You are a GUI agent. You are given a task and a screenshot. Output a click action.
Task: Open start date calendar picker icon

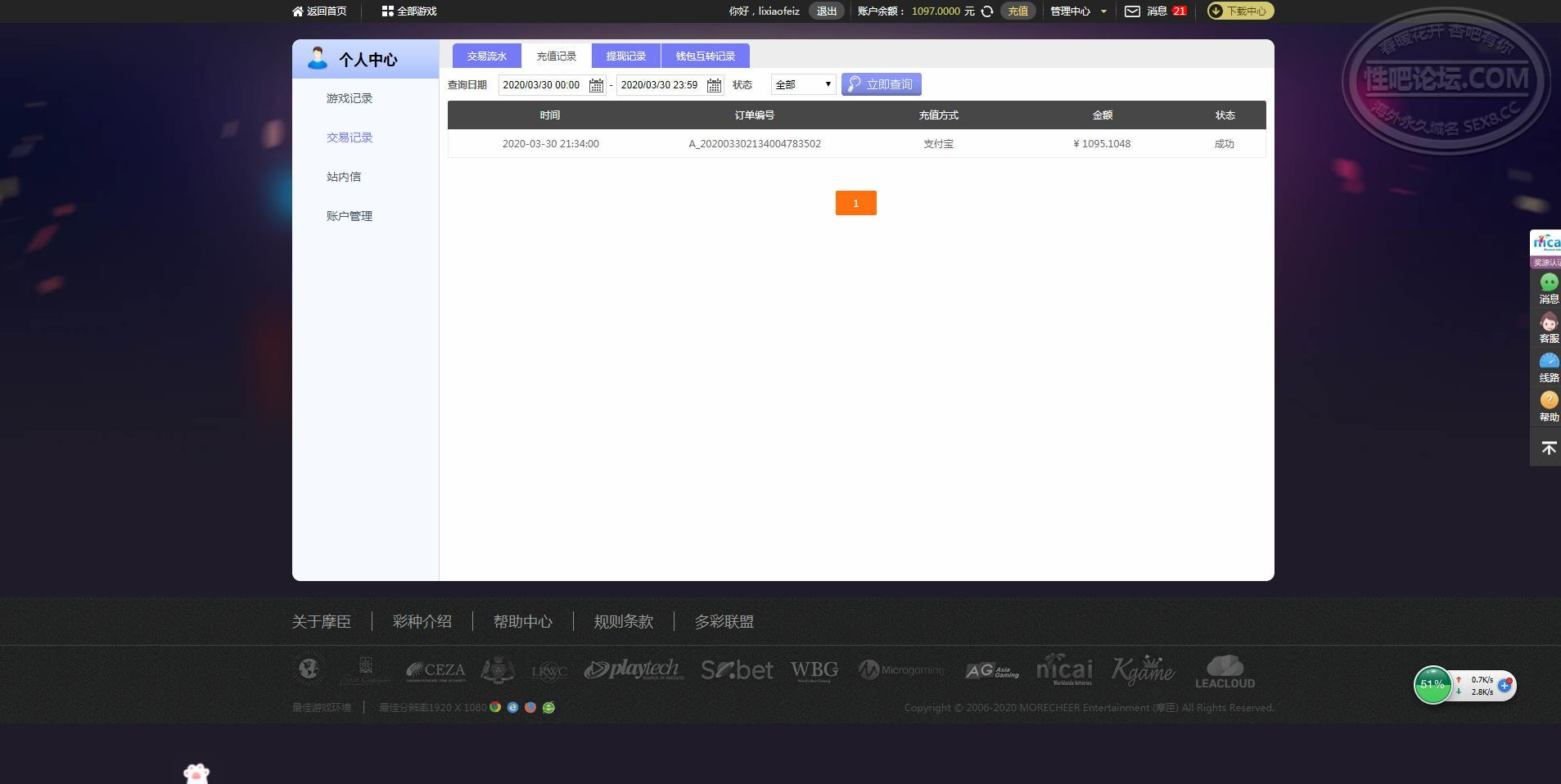click(597, 84)
